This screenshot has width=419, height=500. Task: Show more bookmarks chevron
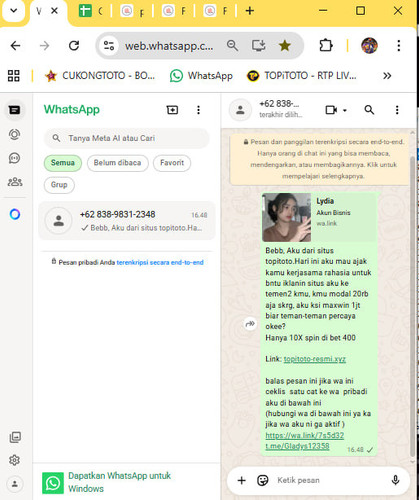click(387, 76)
